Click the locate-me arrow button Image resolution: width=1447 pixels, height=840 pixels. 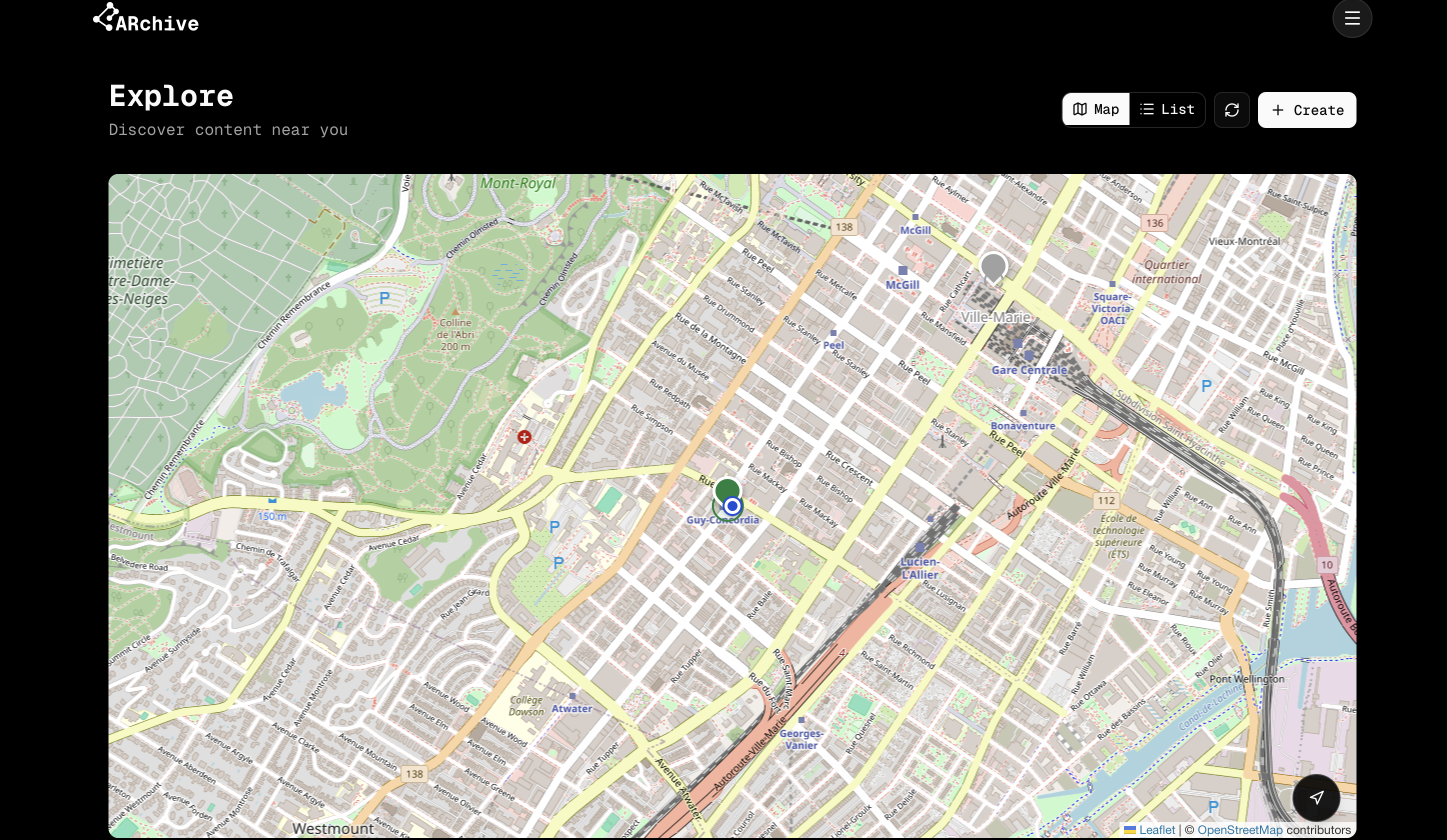coord(1316,797)
